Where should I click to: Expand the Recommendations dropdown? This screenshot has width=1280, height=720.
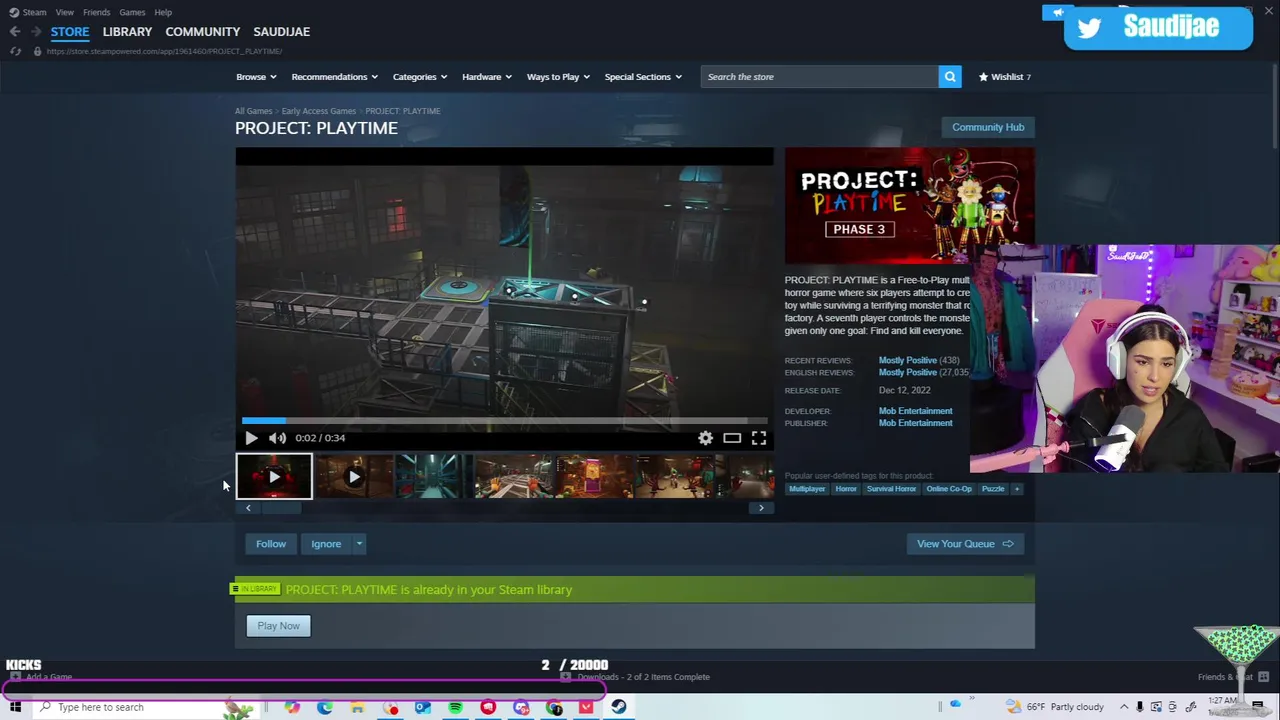[x=334, y=77]
